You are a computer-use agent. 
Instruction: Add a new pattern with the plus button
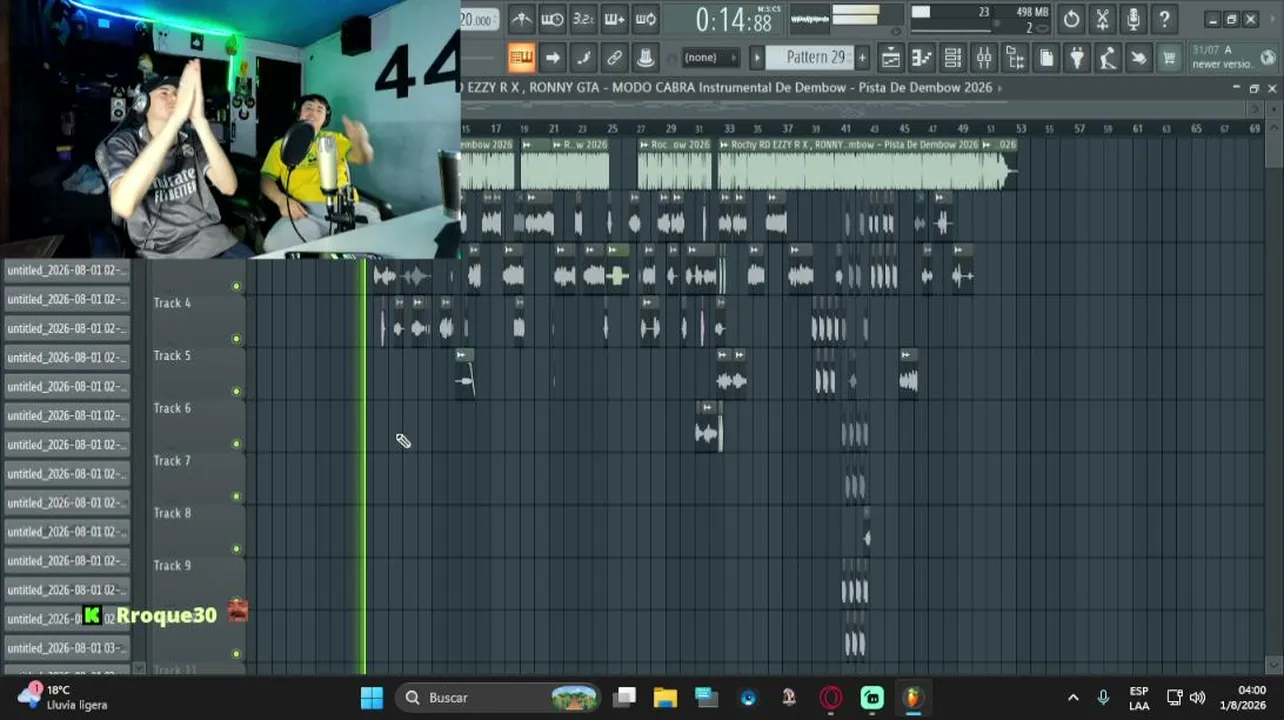(x=862, y=57)
